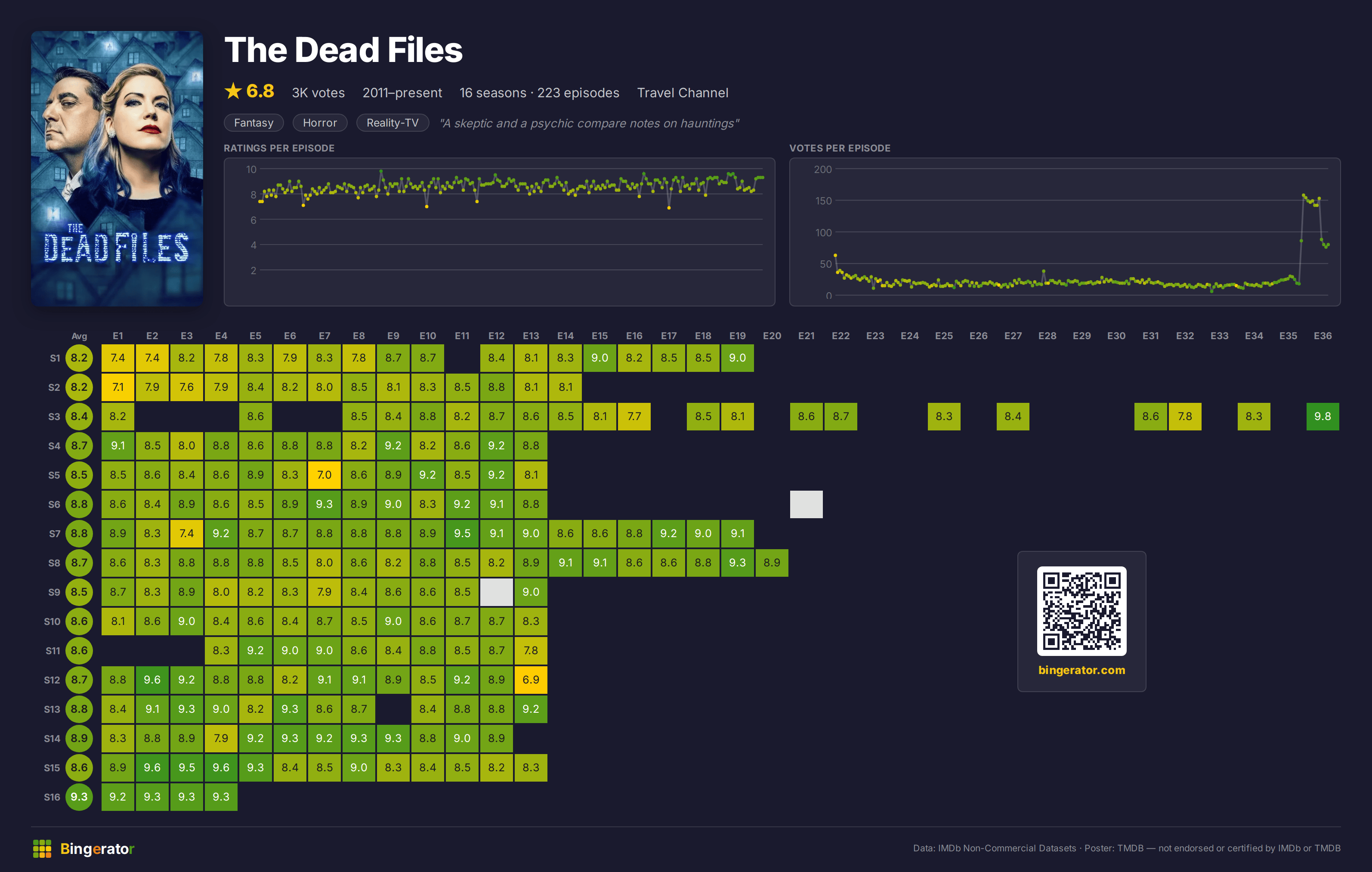Select the Horror genre tag

click(320, 123)
